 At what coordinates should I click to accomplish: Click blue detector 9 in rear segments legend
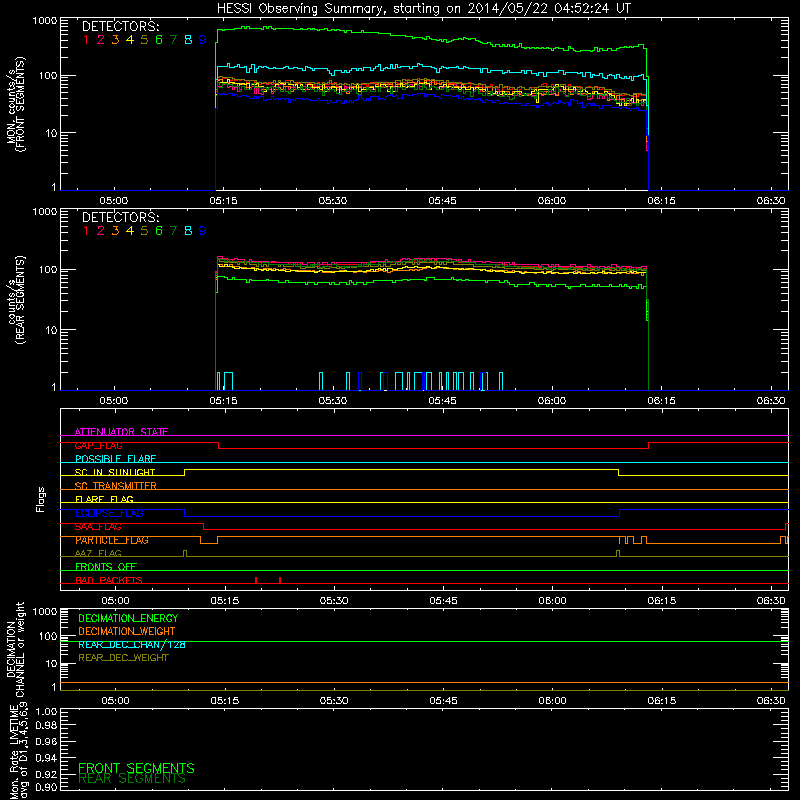click(203, 231)
